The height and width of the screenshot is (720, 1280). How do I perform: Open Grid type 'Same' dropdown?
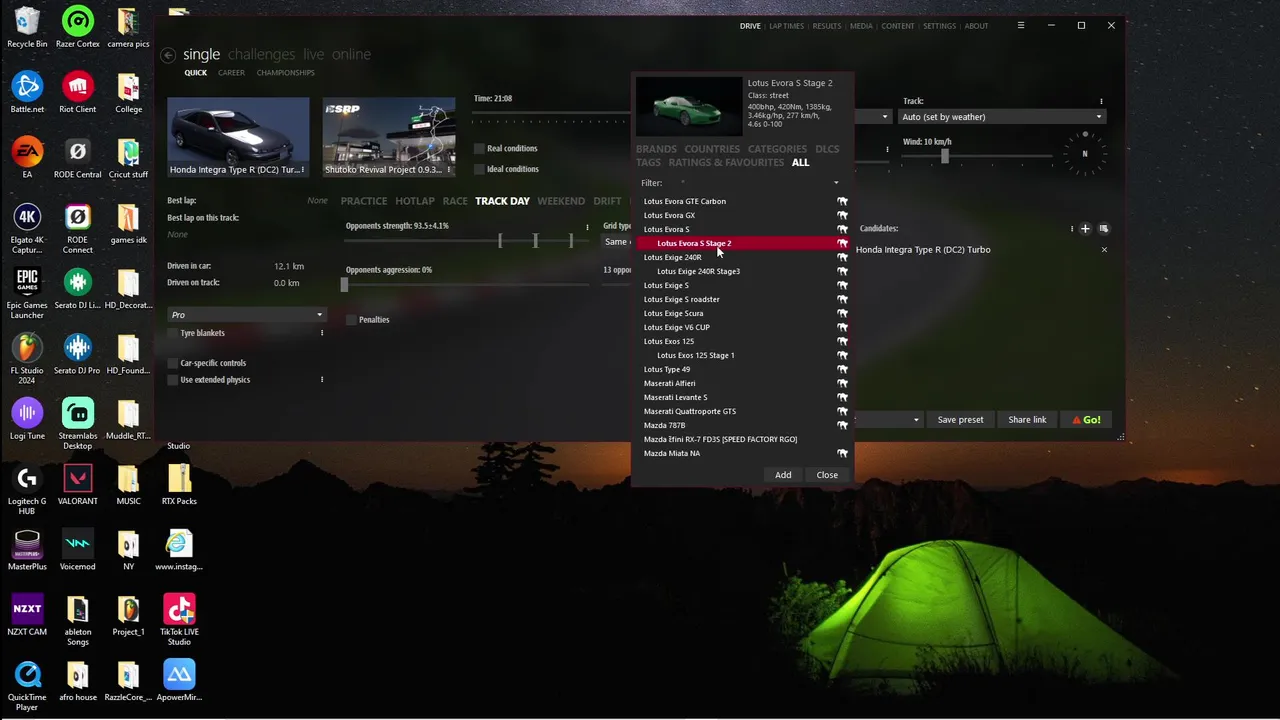(616, 242)
